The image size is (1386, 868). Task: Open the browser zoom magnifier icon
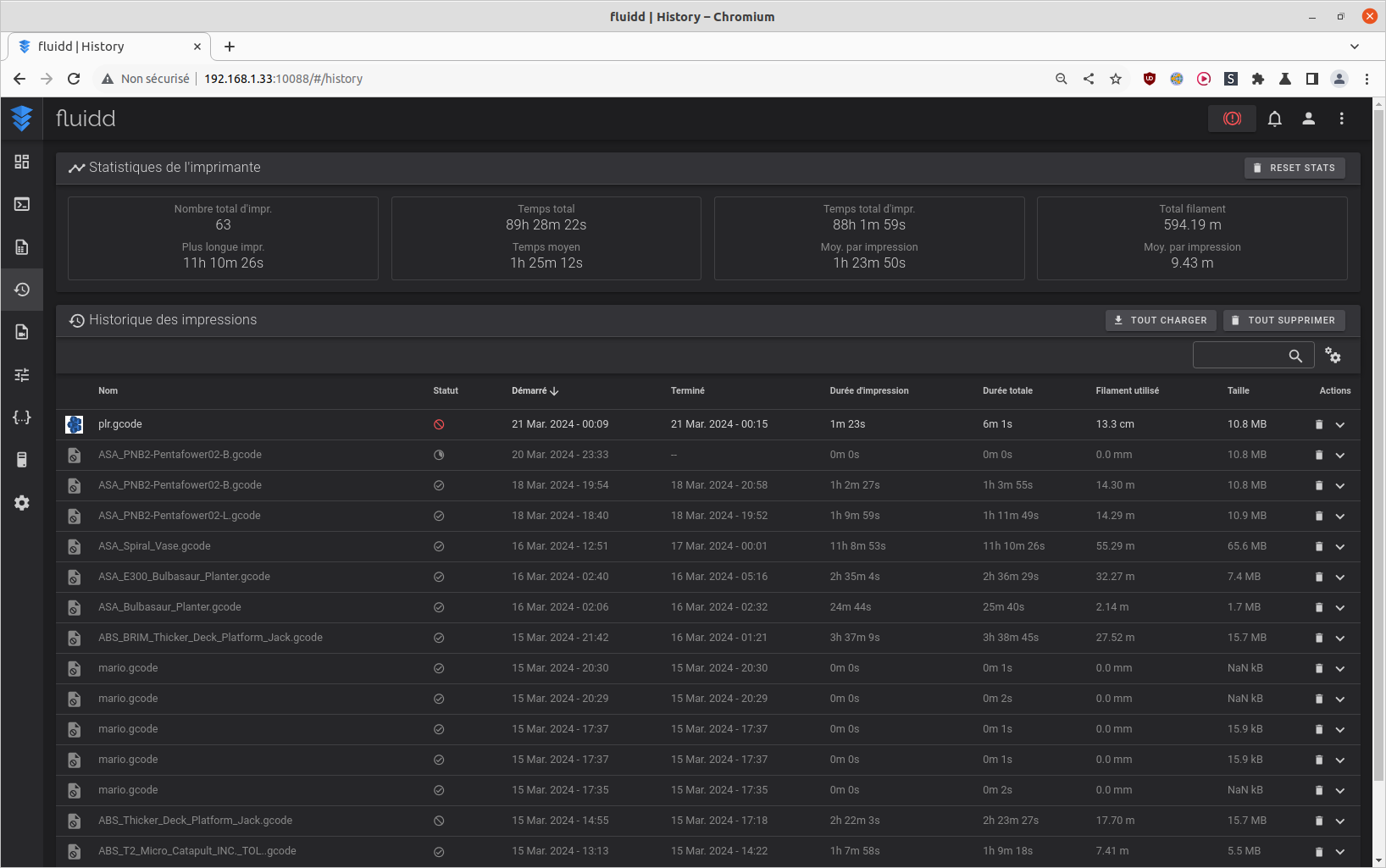(1062, 79)
